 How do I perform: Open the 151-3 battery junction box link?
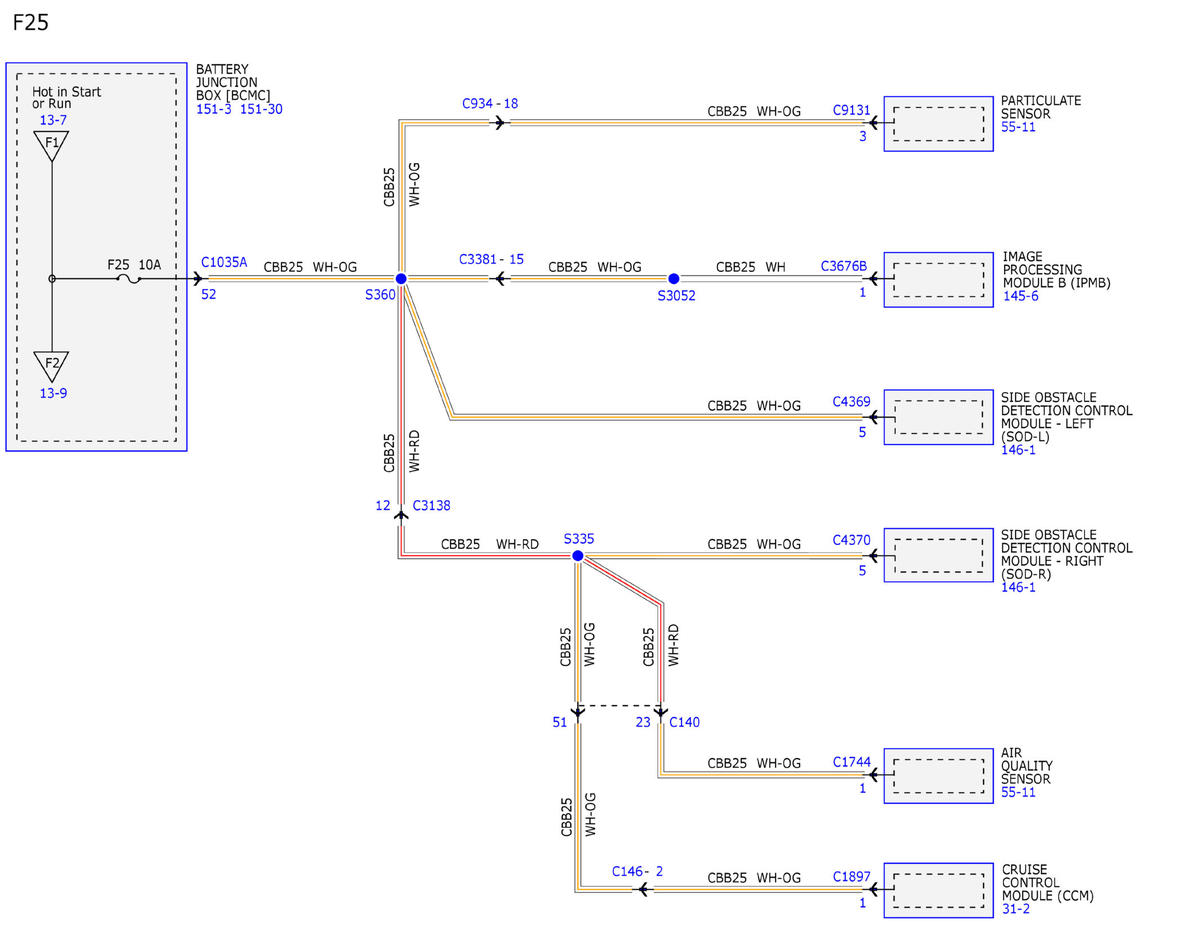[214, 109]
